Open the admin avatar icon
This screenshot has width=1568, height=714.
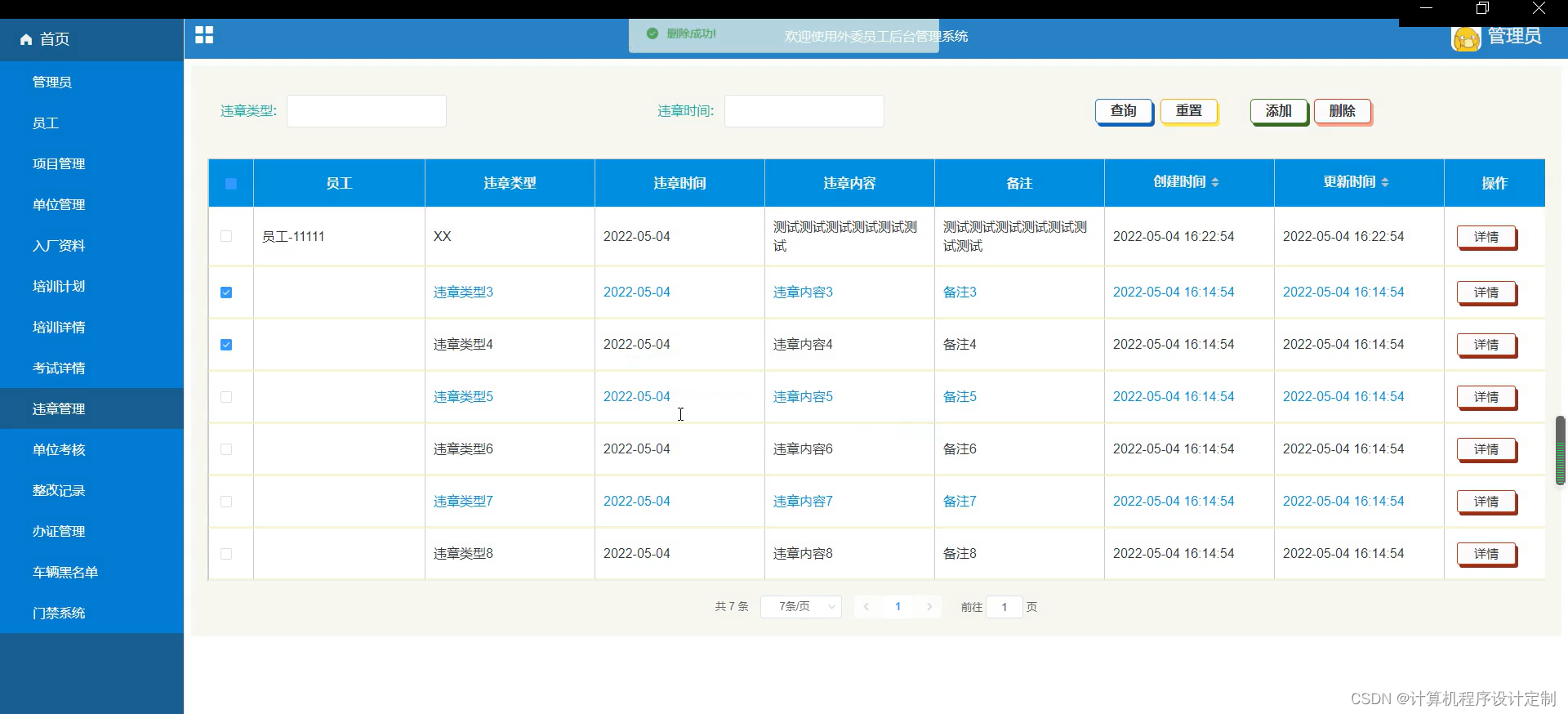pos(1467,38)
